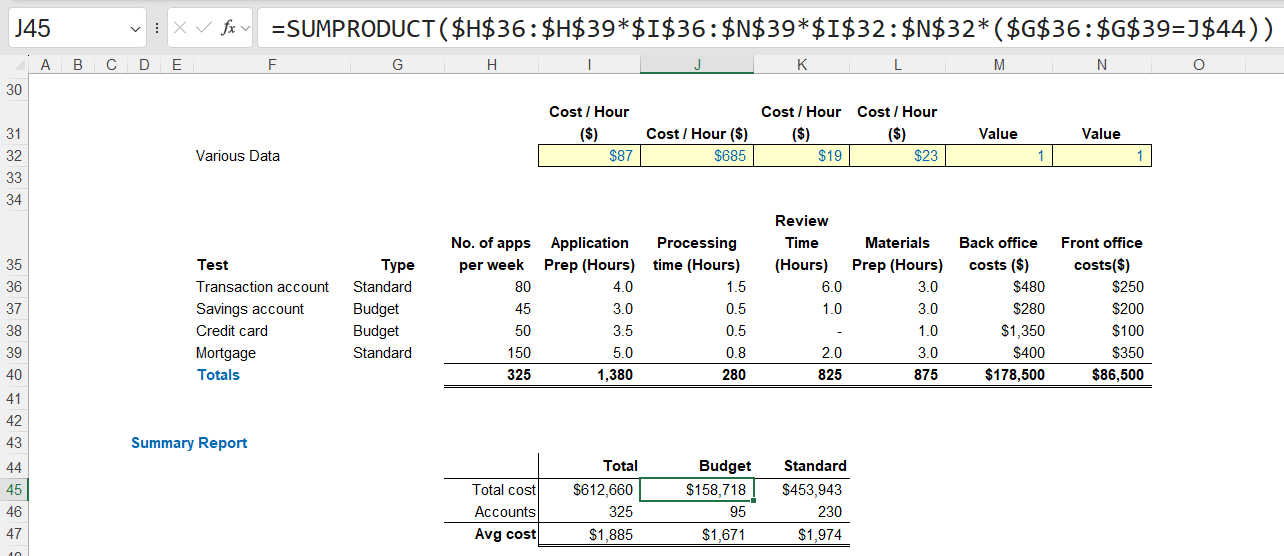Screen dimensions: 1284x556
Task: Click the Mortgage test name cell
Action: (x=226, y=353)
